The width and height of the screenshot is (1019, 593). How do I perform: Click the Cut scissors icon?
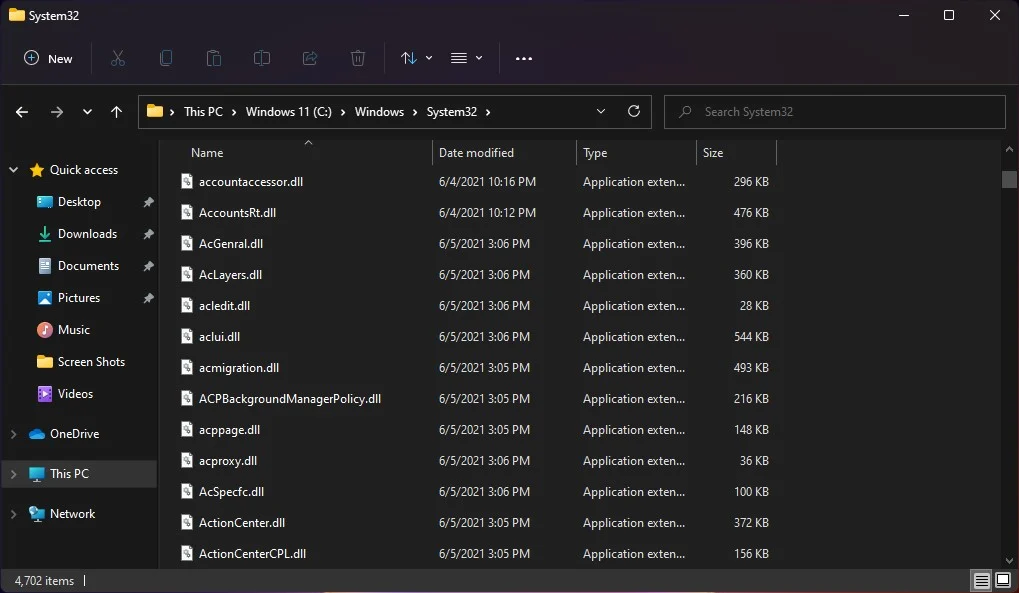point(118,59)
